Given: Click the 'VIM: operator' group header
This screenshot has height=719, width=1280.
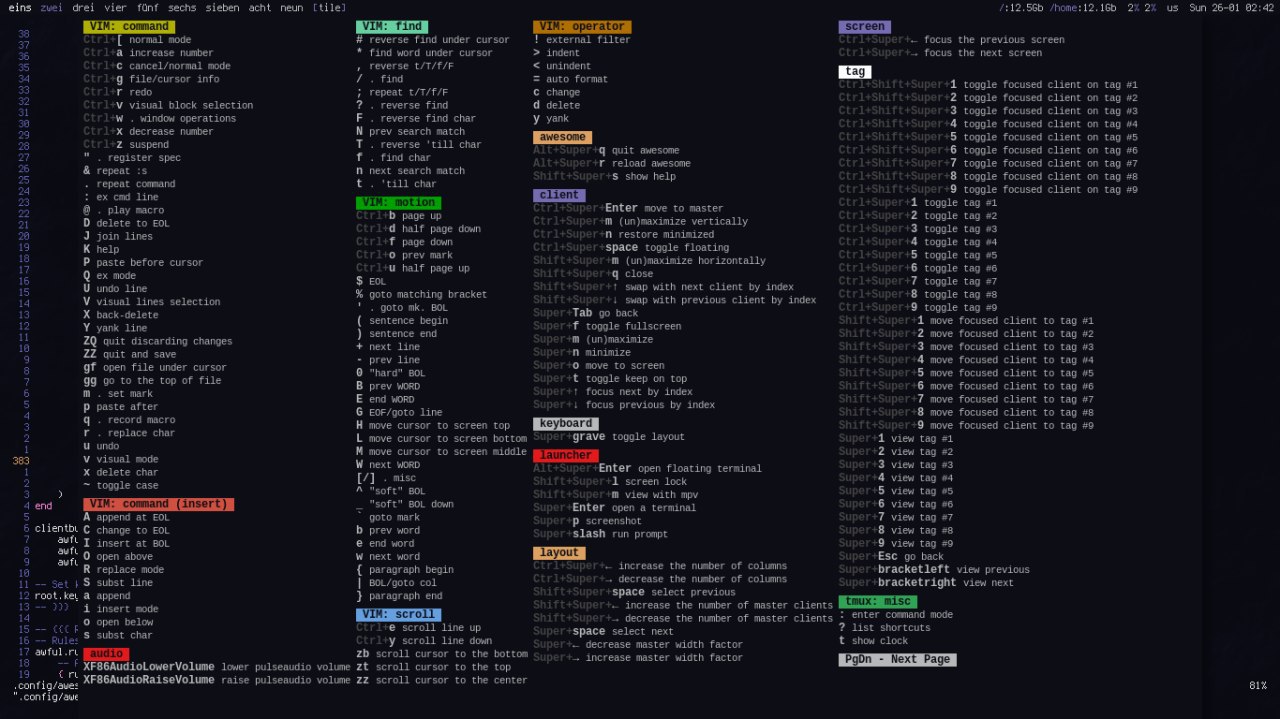Looking at the screenshot, I should [x=582, y=27].
